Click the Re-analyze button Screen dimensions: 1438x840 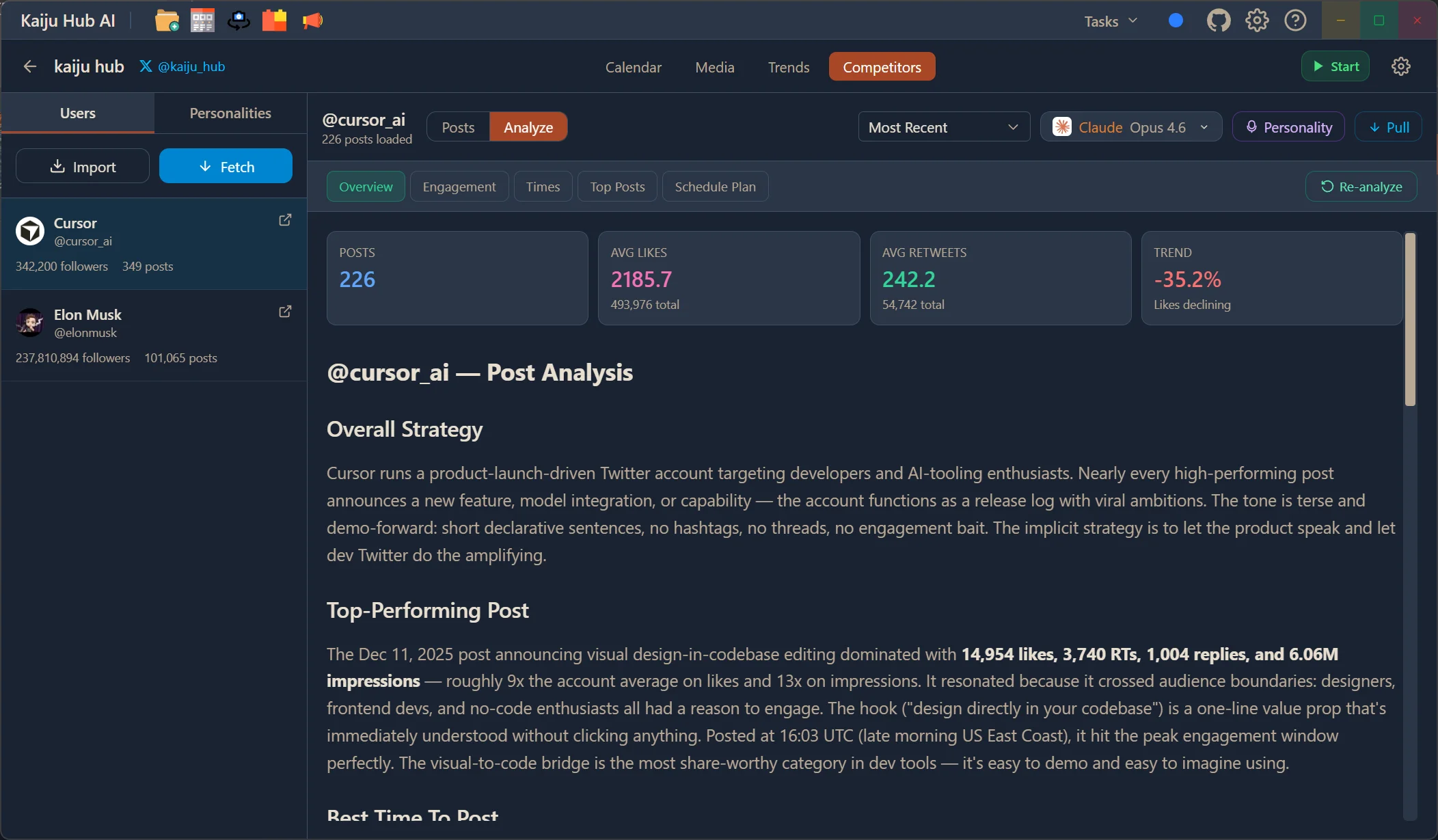pos(1361,187)
